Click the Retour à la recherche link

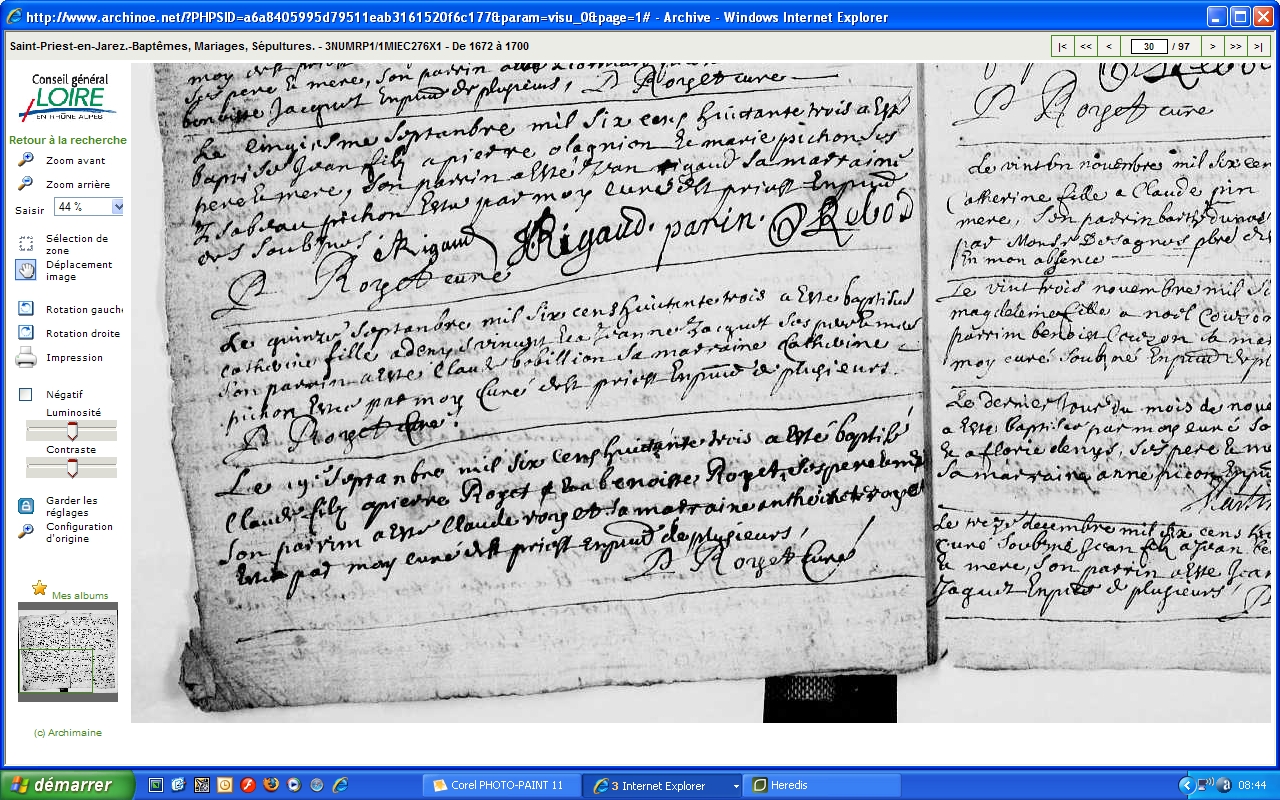(68, 140)
